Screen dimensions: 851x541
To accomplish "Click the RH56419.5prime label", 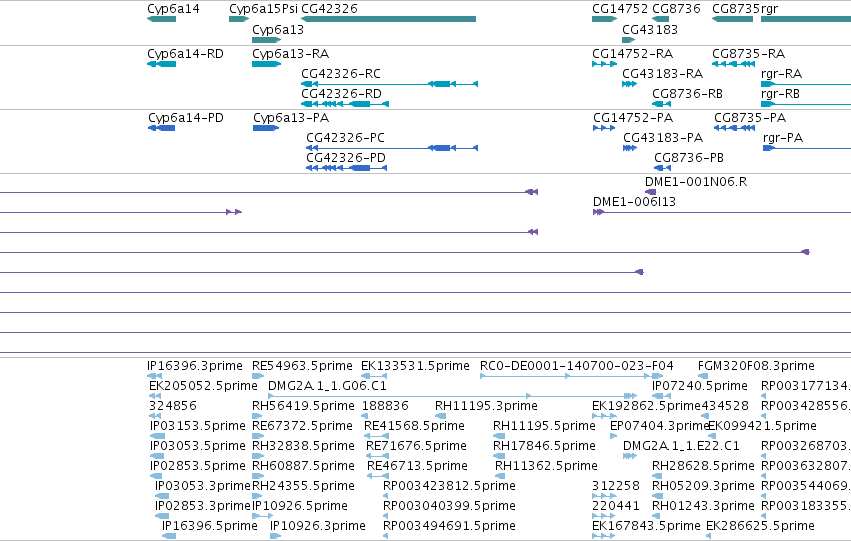I will [303, 406].
